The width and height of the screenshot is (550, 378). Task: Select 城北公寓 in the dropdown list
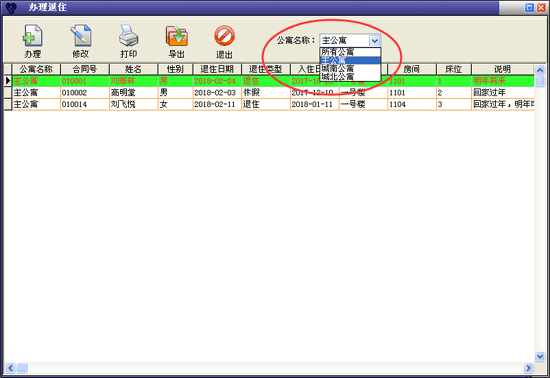tap(350, 76)
